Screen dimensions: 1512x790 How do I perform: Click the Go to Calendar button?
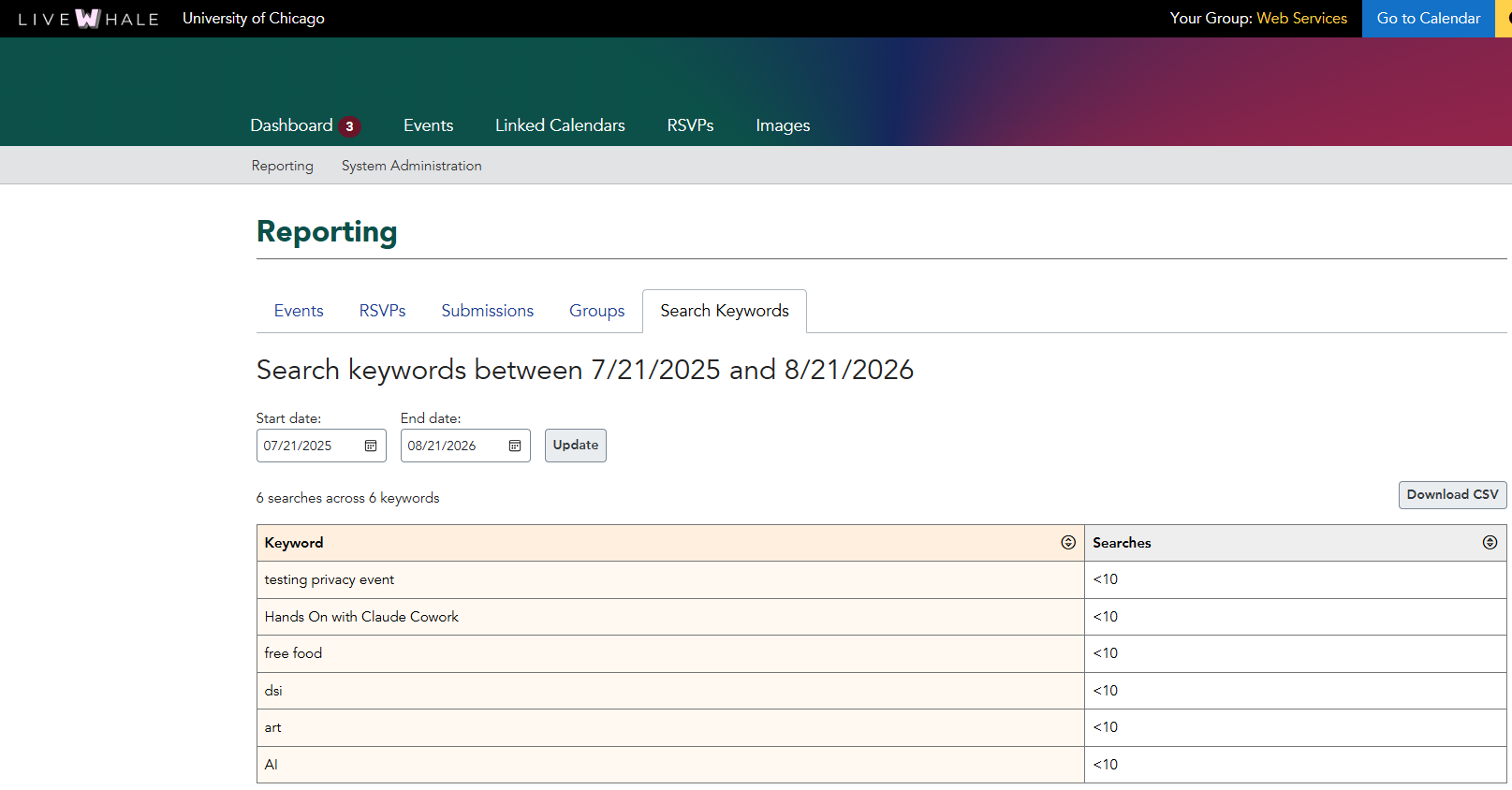(1429, 19)
